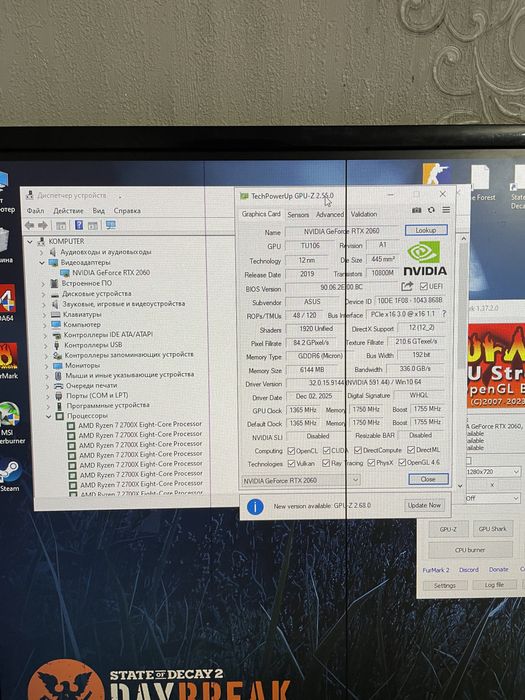This screenshot has height=700, width=525.
Task: Expand the Очереди печати node
Action: tap(47, 386)
